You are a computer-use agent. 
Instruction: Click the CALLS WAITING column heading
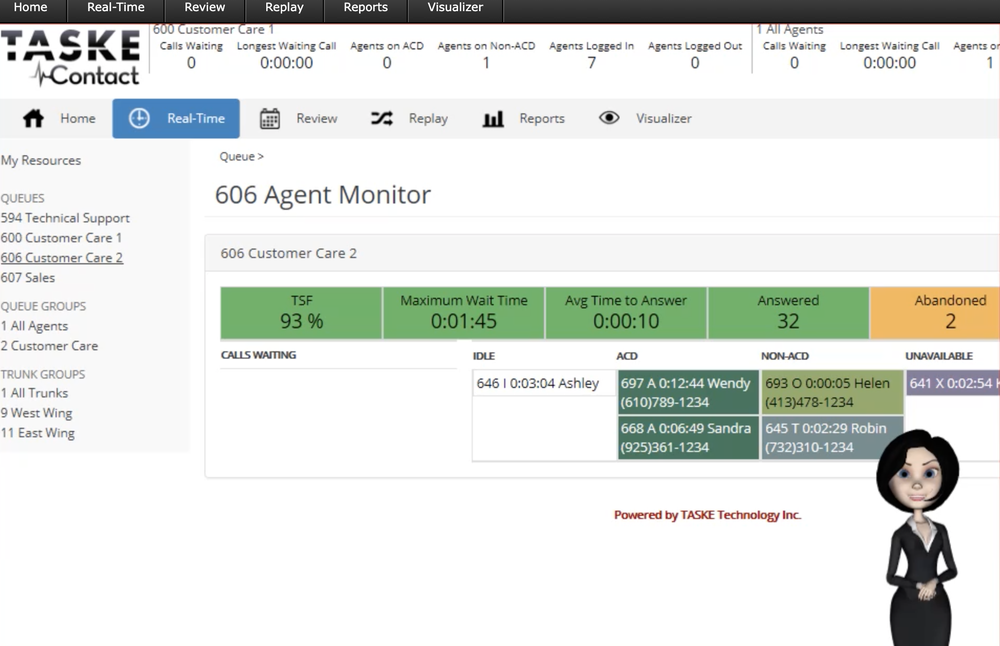coord(258,355)
